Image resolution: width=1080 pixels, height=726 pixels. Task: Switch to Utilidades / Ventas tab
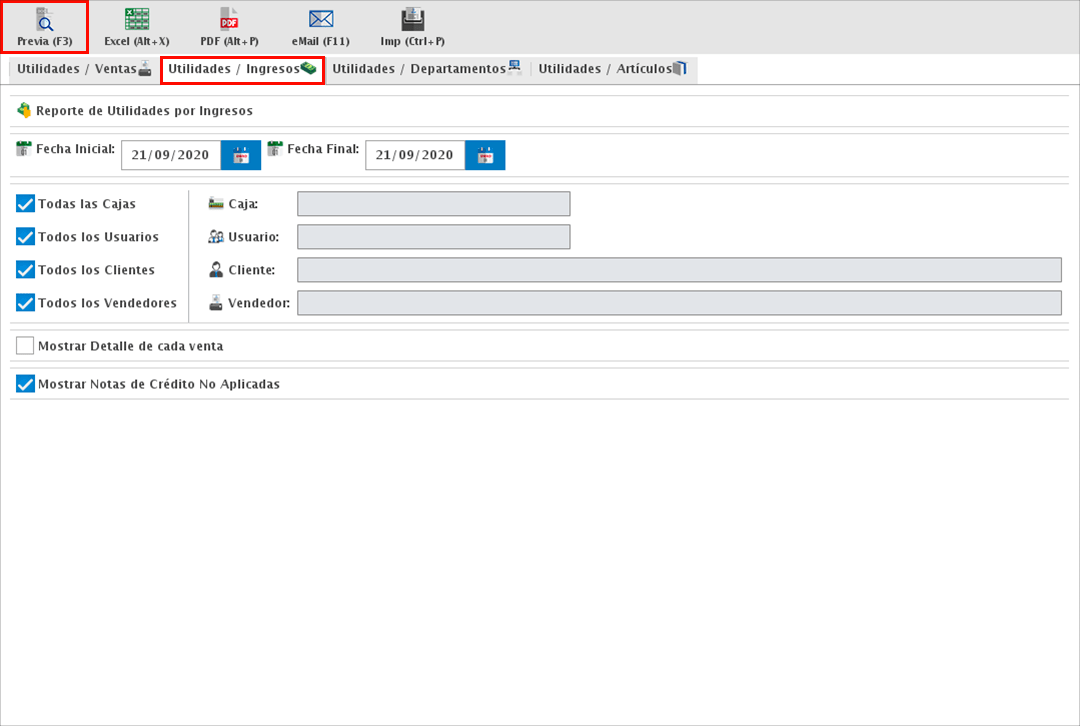coord(84,69)
